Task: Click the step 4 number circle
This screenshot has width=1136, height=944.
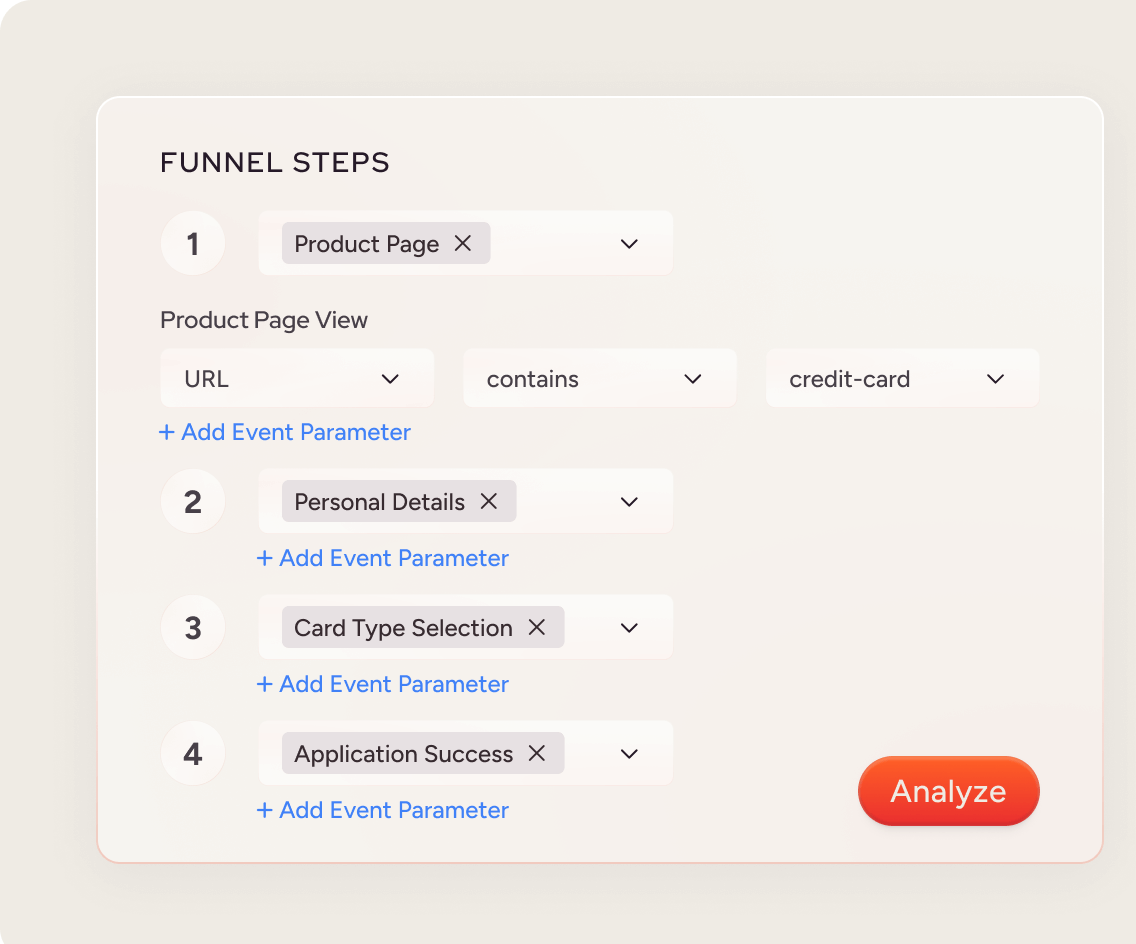Action: pos(193,753)
